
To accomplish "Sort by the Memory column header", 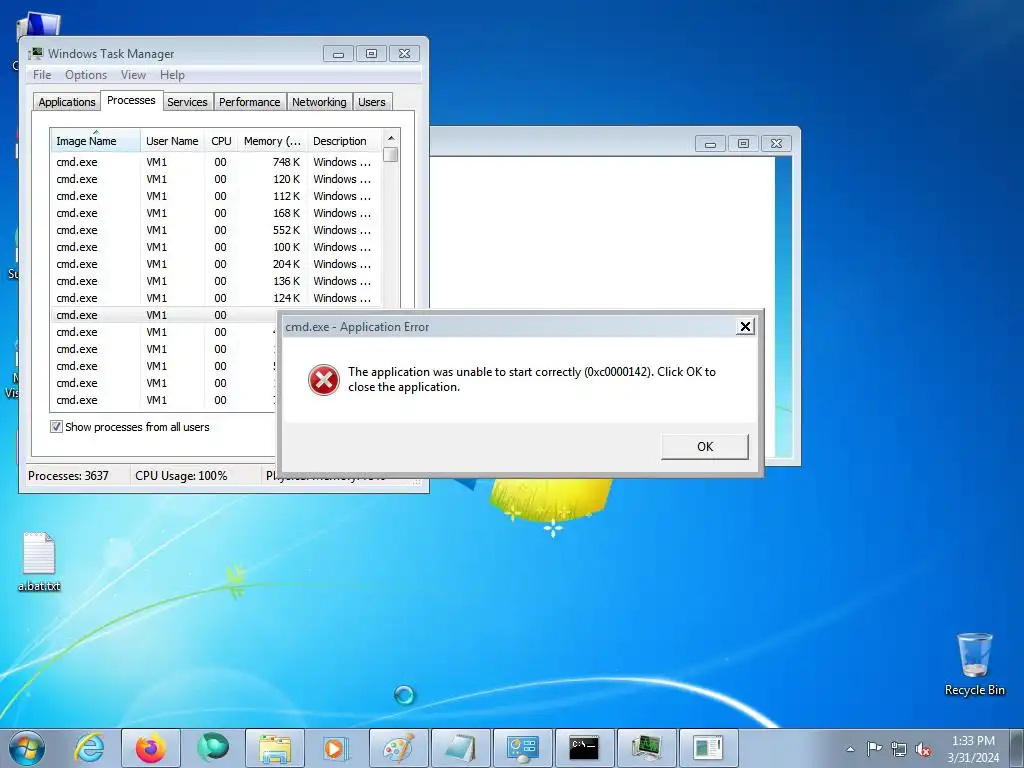I will [x=272, y=141].
